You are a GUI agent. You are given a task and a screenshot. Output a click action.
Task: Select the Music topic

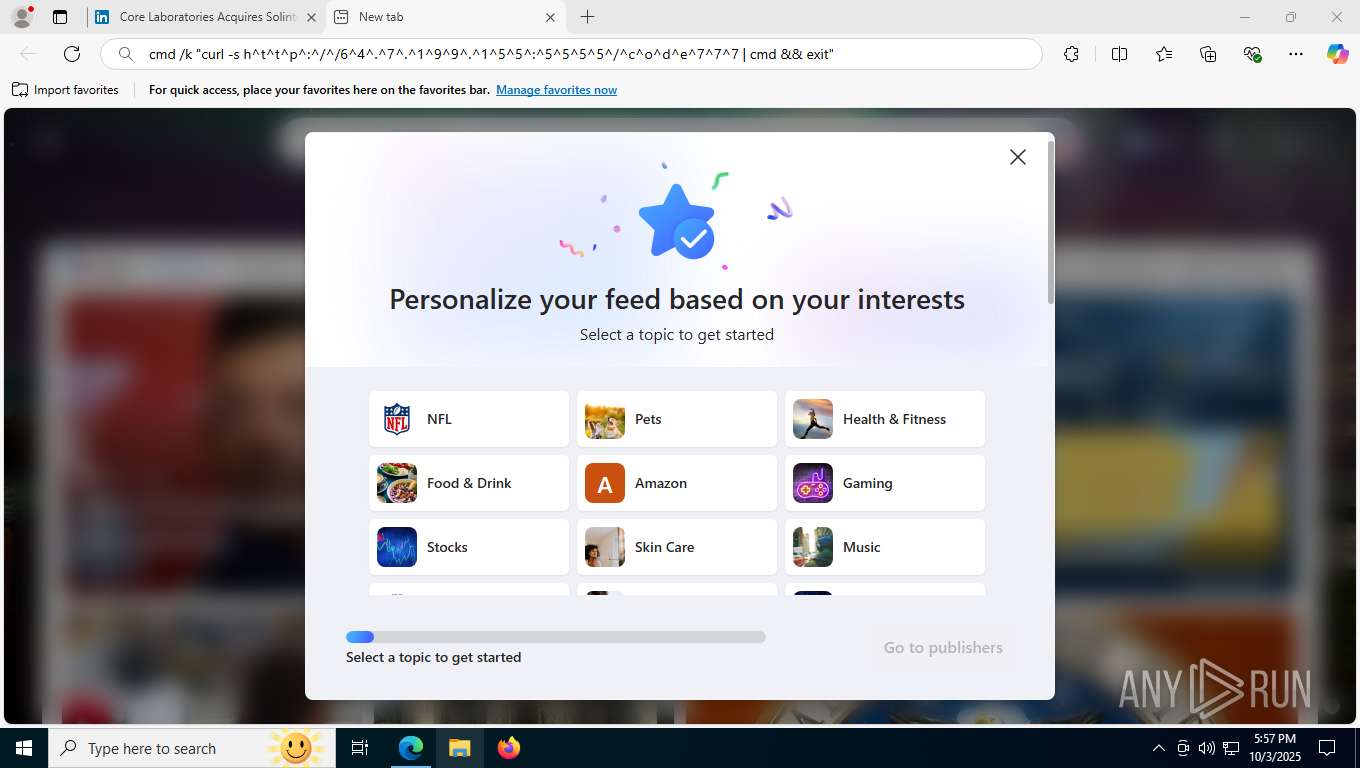[x=885, y=547]
